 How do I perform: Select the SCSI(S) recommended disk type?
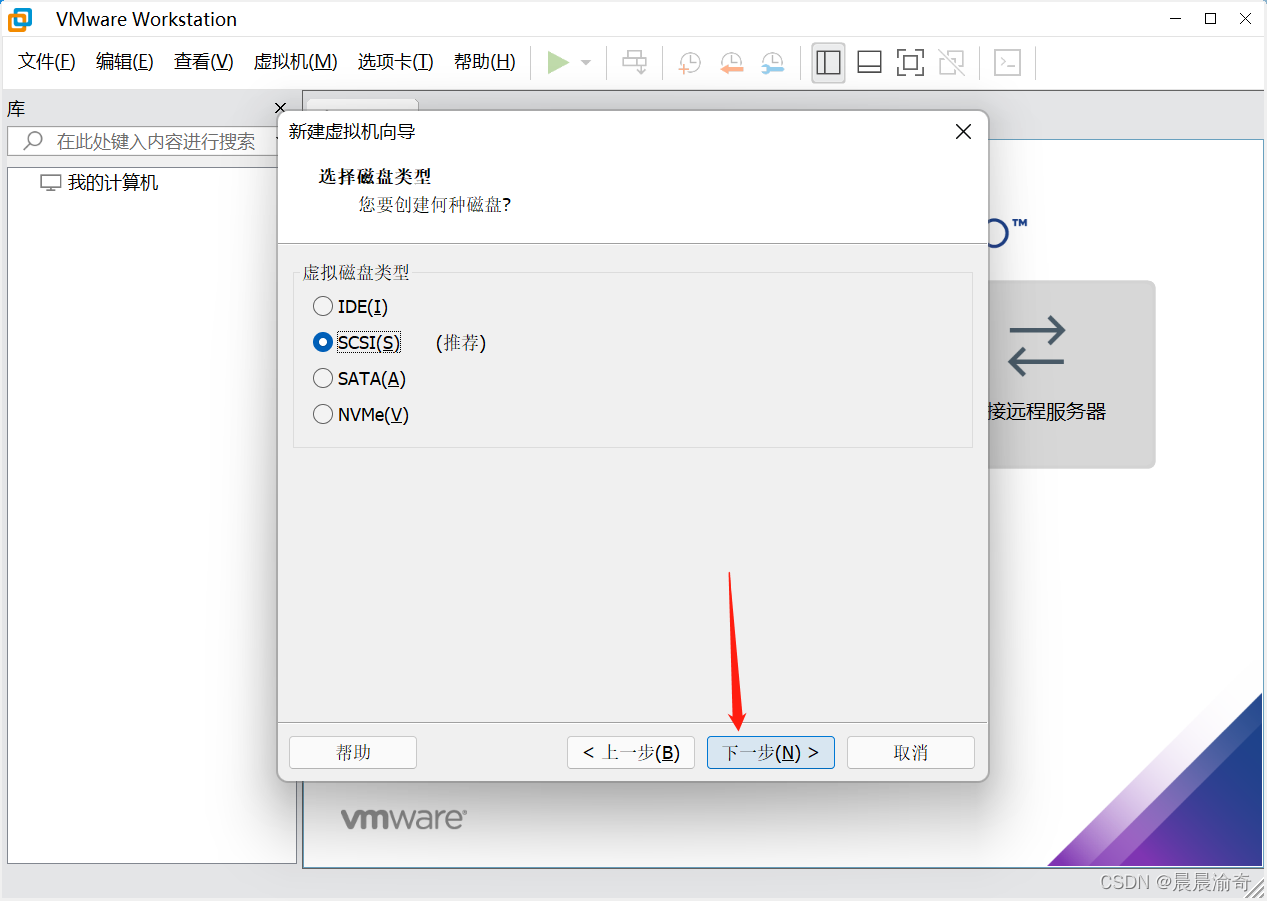click(356, 342)
